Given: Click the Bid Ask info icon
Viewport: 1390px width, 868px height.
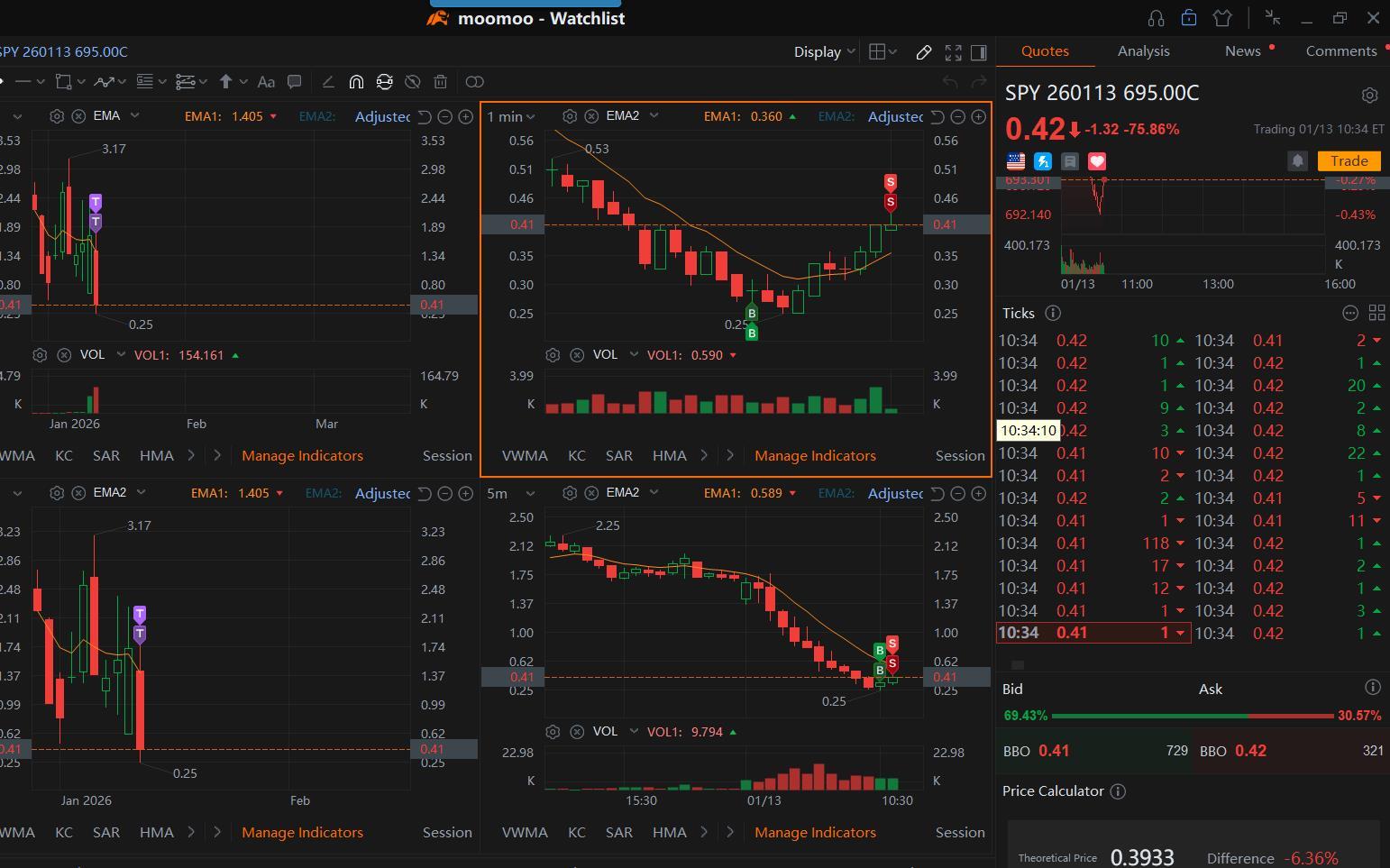Looking at the screenshot, I should tap(1373, 688).
